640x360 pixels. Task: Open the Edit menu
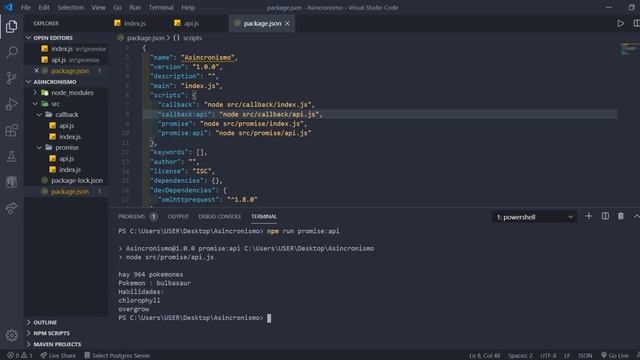(44, 7)
